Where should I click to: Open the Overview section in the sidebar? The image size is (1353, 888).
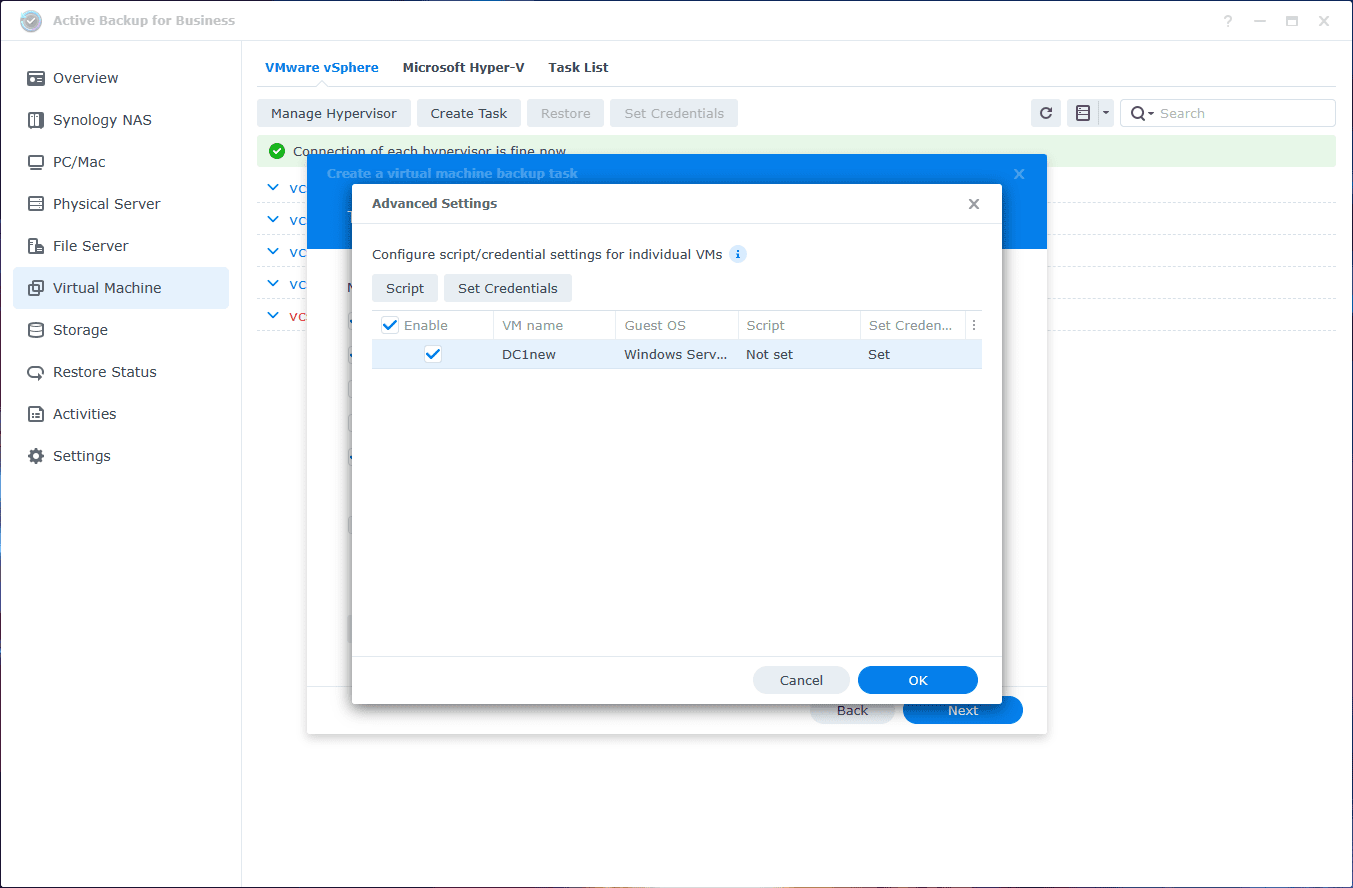(120, 78)
